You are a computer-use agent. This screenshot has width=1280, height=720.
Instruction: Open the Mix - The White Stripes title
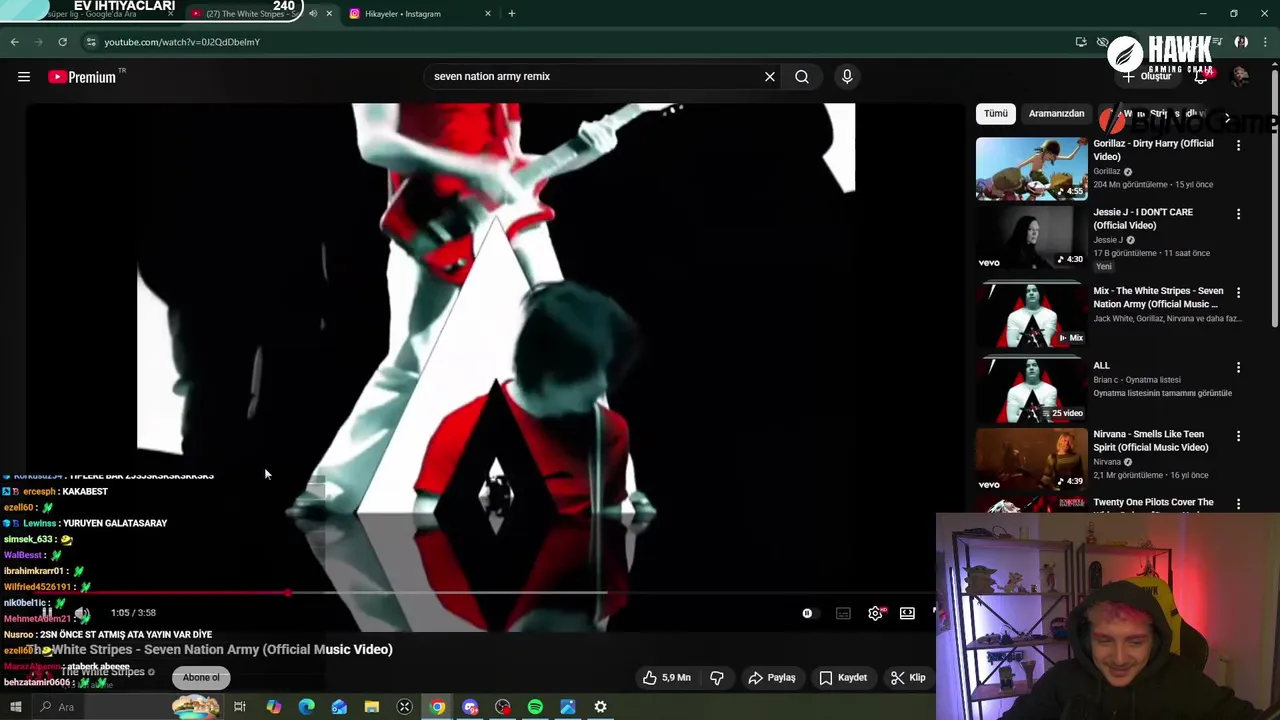click(1158, 297)
